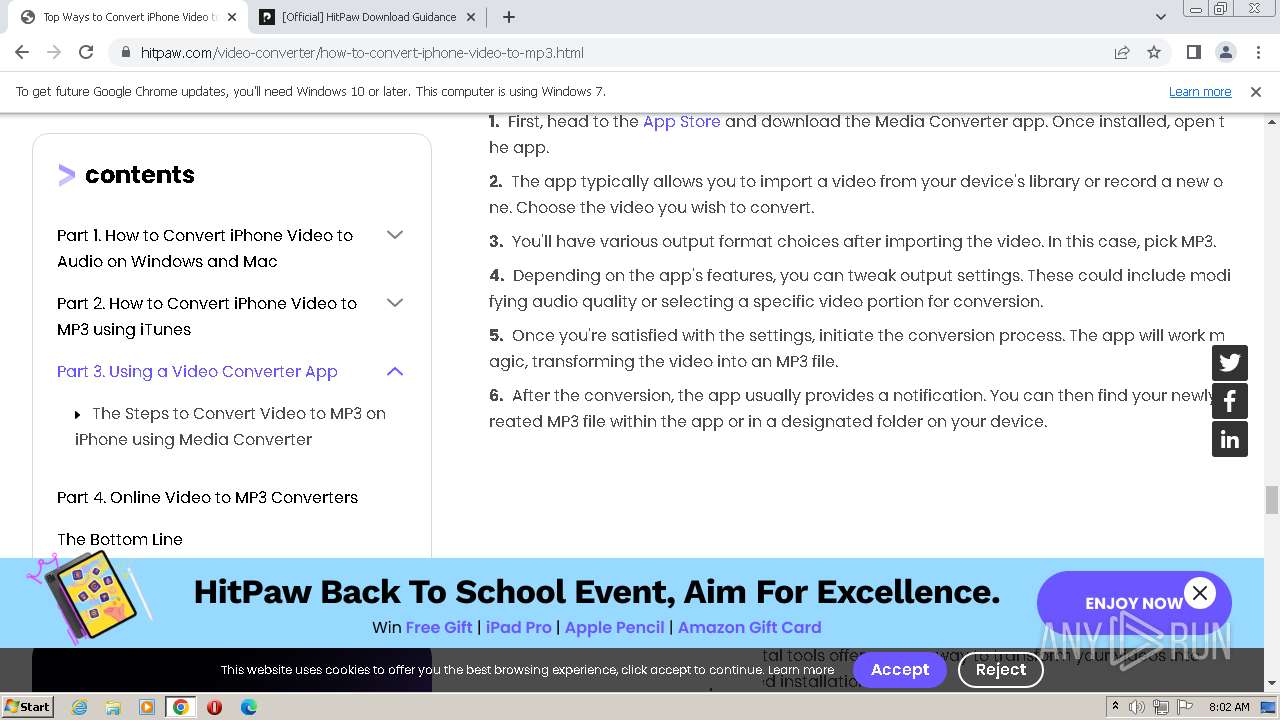Viewport: 1280px width, 720px height.
Task: Share this page icon in address bar
Action: (x=1122, y=52)
